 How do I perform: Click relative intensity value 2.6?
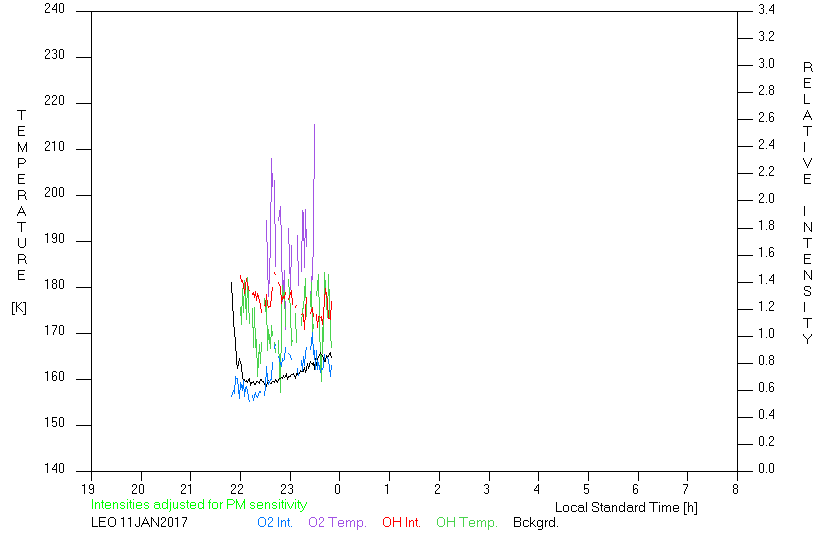(766, 117)
